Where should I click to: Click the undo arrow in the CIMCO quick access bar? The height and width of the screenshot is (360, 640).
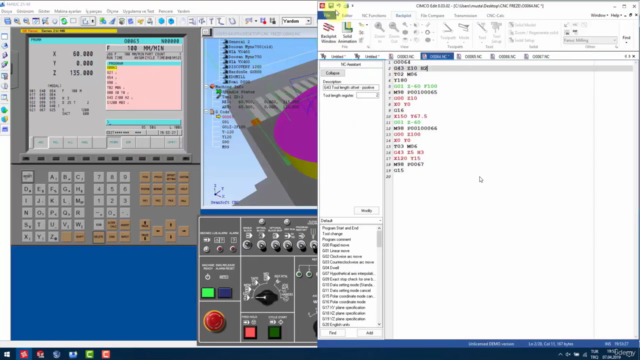pyautogui.click(x=339, y=6)
